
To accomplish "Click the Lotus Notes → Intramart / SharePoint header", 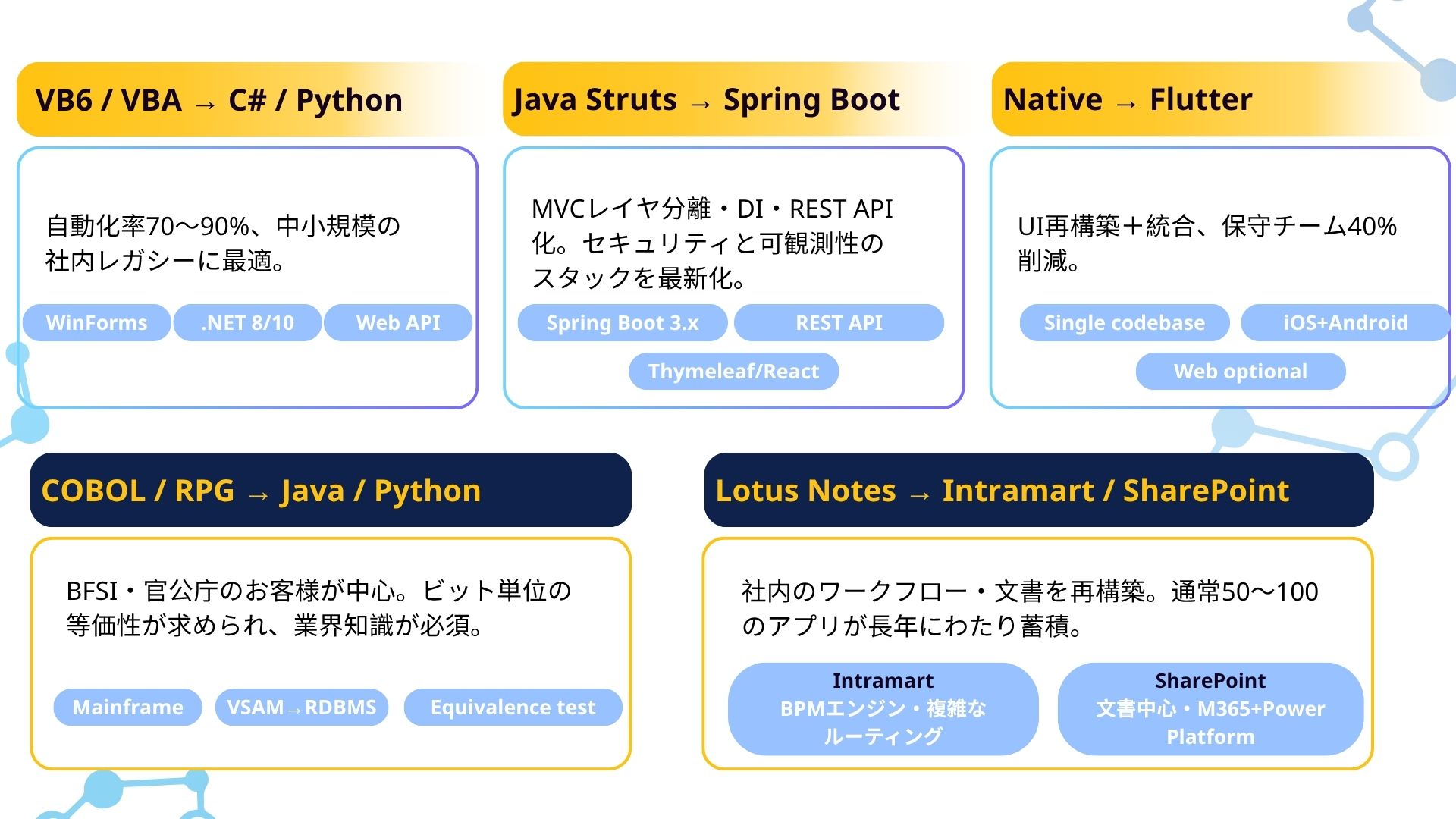I will pyautogui.click(x=1039, y=490).
